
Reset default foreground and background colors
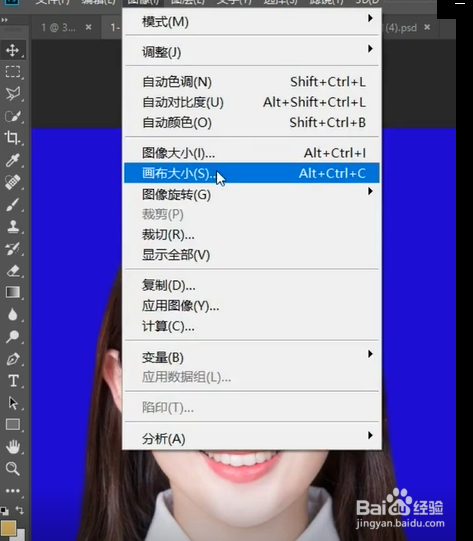click(4, 510)
